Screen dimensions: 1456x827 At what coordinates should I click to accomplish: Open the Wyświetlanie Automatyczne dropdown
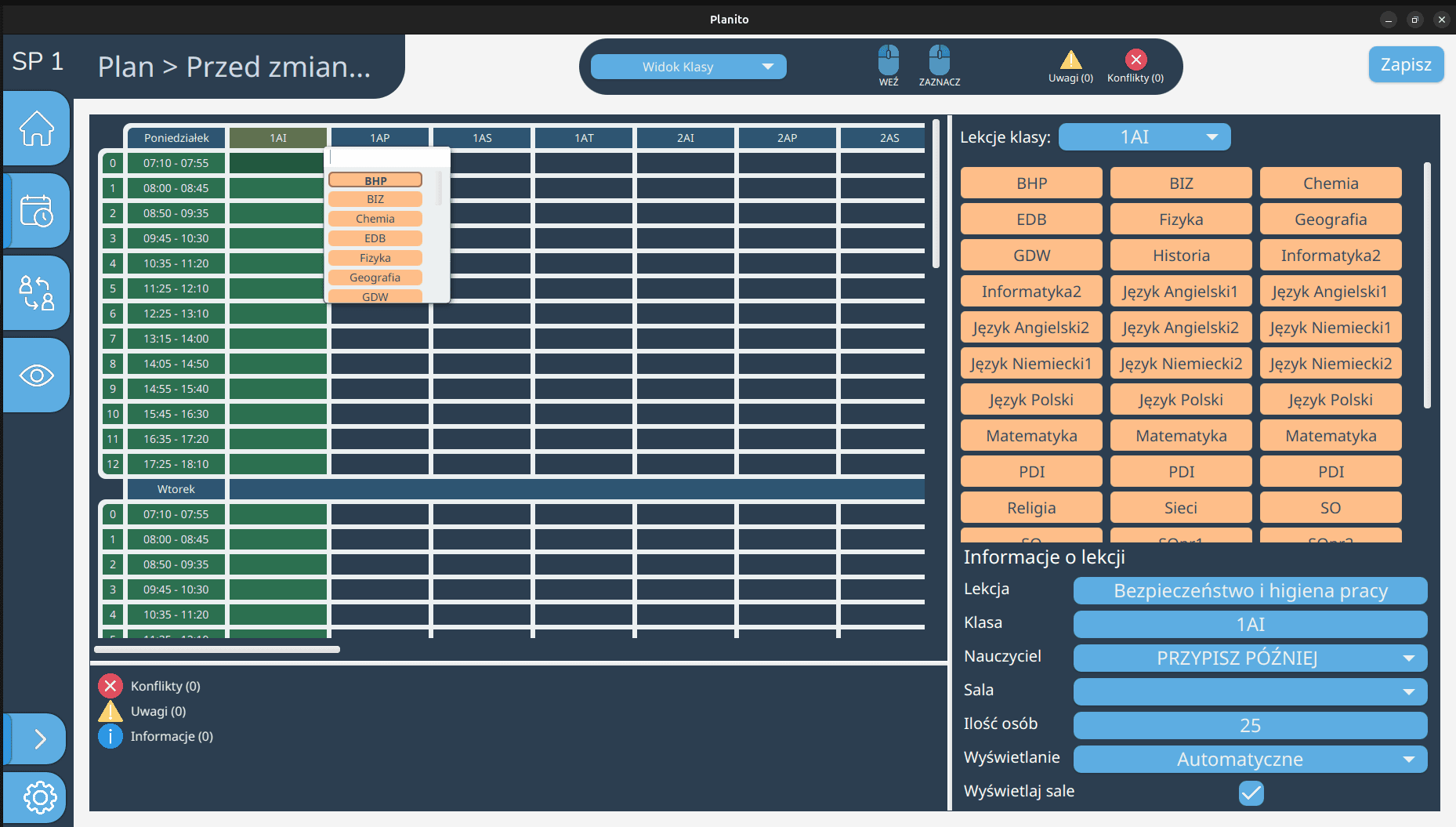tap(1250, 759)
